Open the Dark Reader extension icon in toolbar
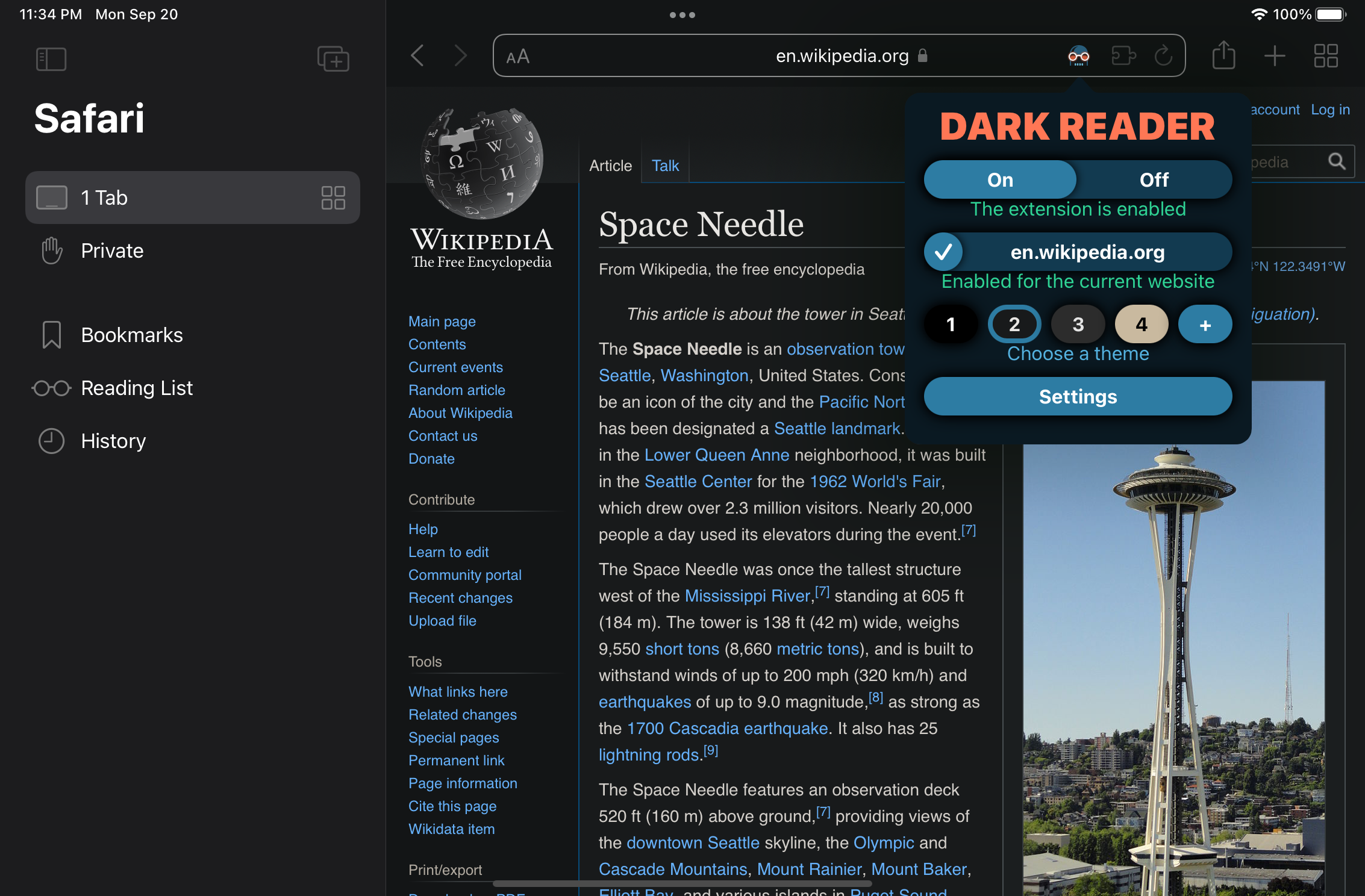This screenshot has height=896, width=1365. pos(1078,56)
